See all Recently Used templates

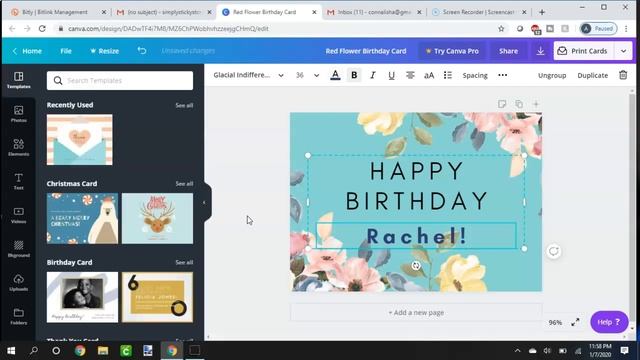pyautogui.click(x=184, y=105)
